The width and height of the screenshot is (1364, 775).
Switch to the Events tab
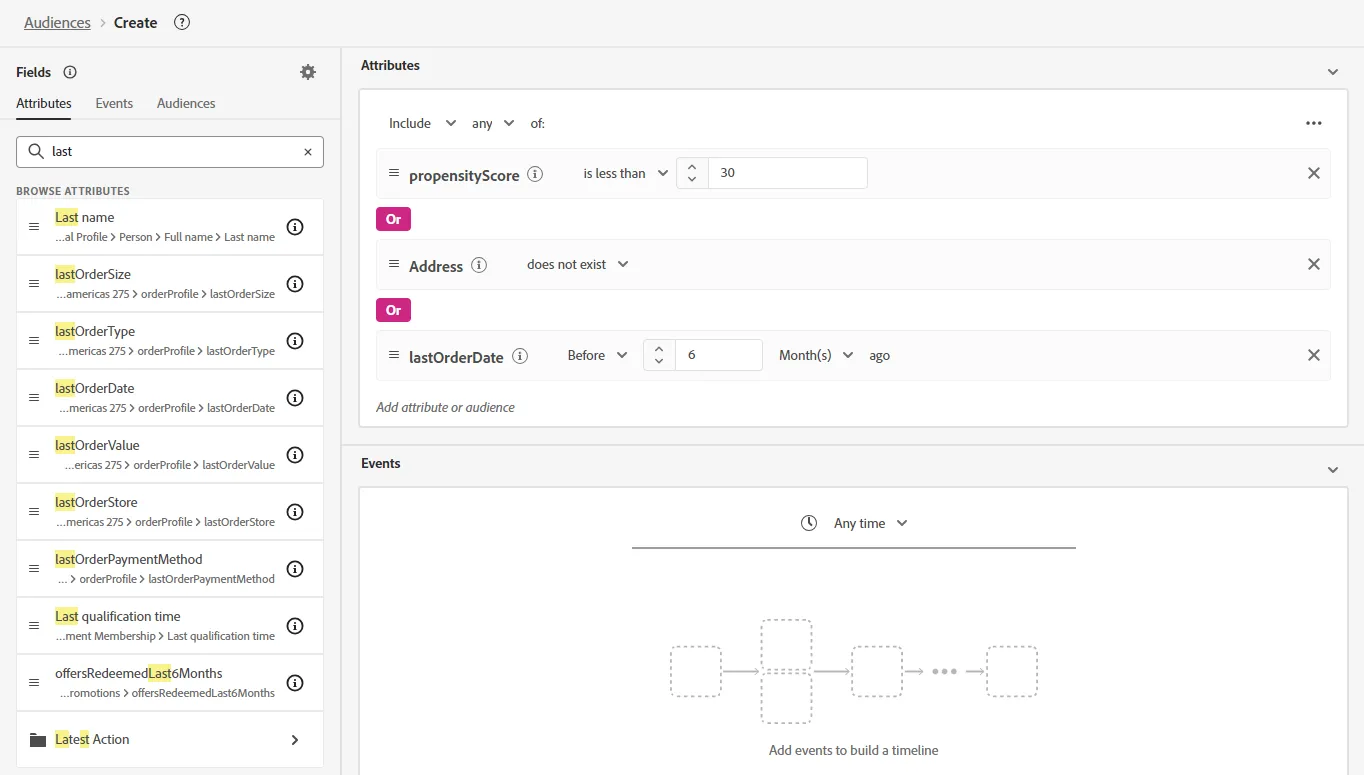coord(114,103)
